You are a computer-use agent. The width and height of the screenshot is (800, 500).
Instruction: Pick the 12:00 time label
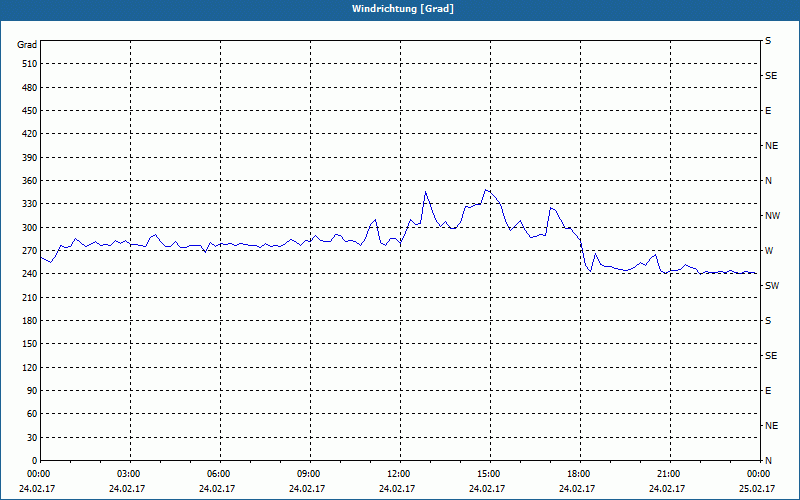tap(398, 474)
